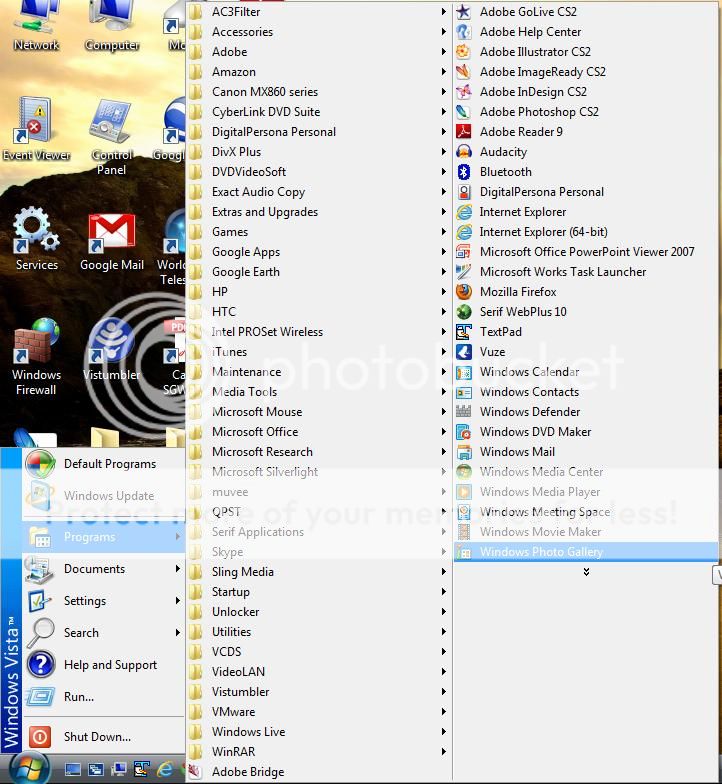Open Internet Explorer (64-bit) icon
Screen dimensions: 722x784
click(464, 232)
